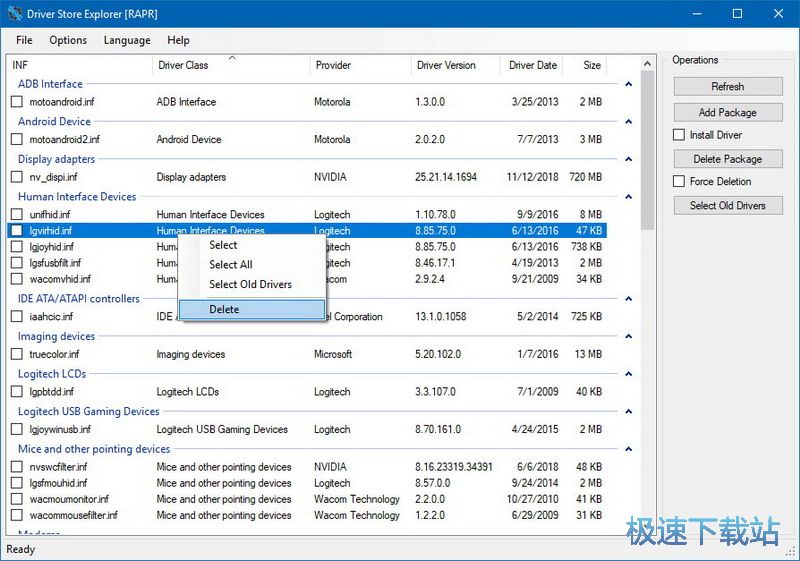The image size is (800, 561).
Task: Enable the Force Deletion checkbox
Action: (679, 182)
